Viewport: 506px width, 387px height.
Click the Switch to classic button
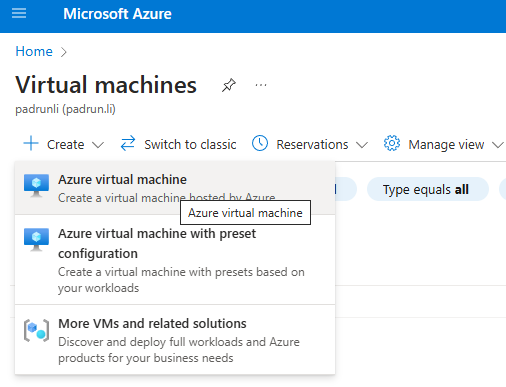click(178, 144)
